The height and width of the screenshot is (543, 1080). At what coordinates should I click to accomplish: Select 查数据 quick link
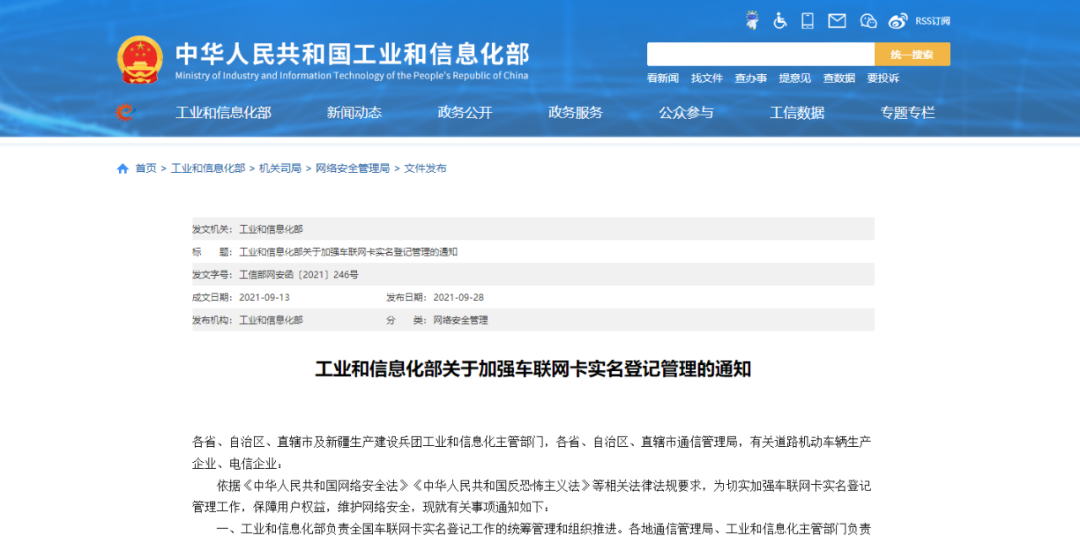(839, 78)
